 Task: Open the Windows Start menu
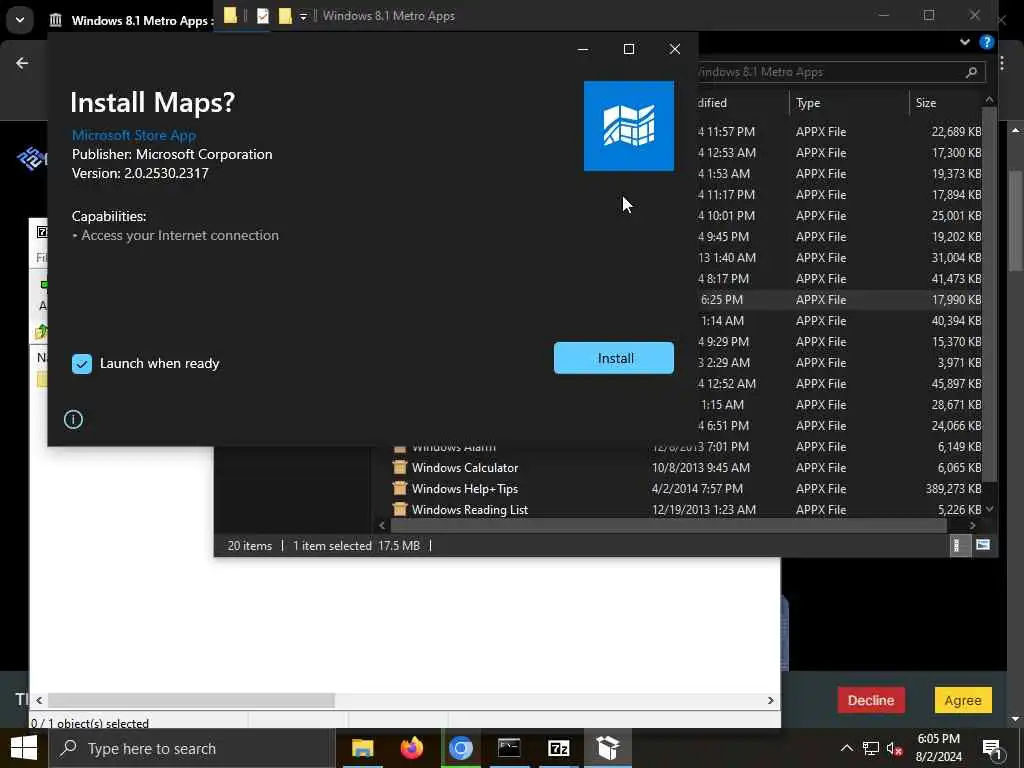[x=24, y=748]
